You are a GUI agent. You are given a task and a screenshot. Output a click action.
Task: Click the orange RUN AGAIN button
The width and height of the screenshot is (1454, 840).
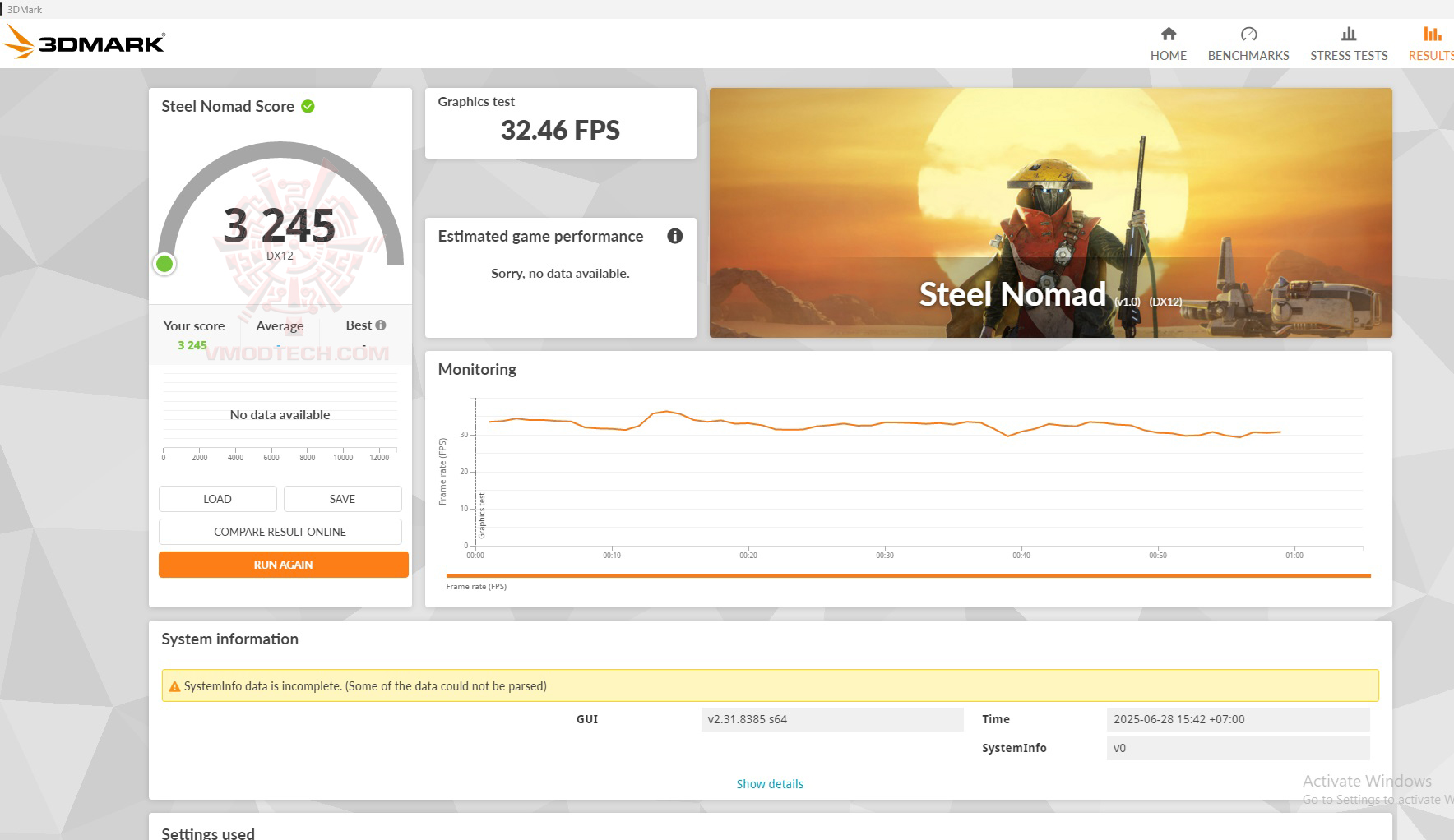[x=284, y=565]
